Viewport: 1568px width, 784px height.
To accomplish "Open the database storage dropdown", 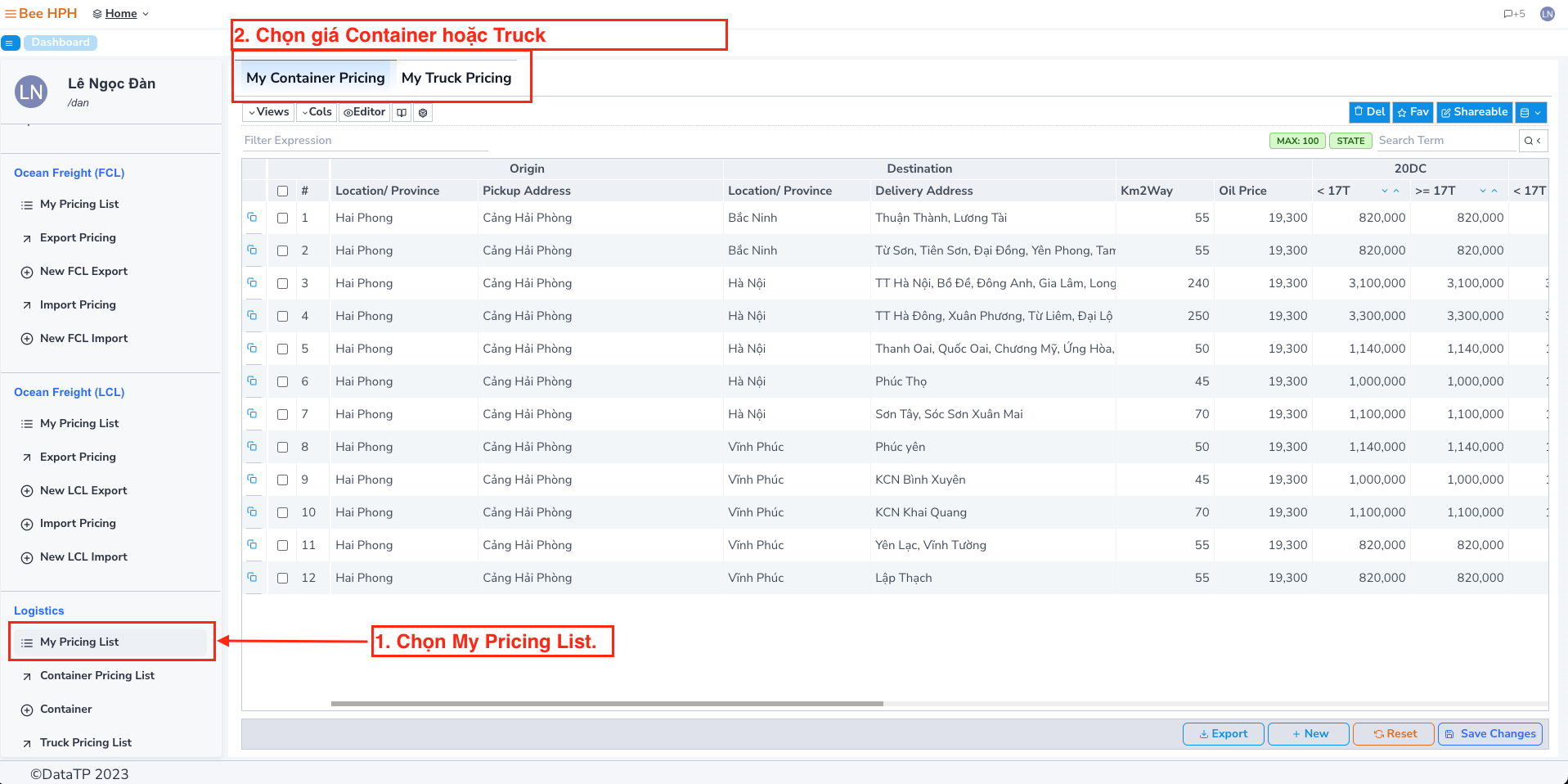I will point(1530,112).
